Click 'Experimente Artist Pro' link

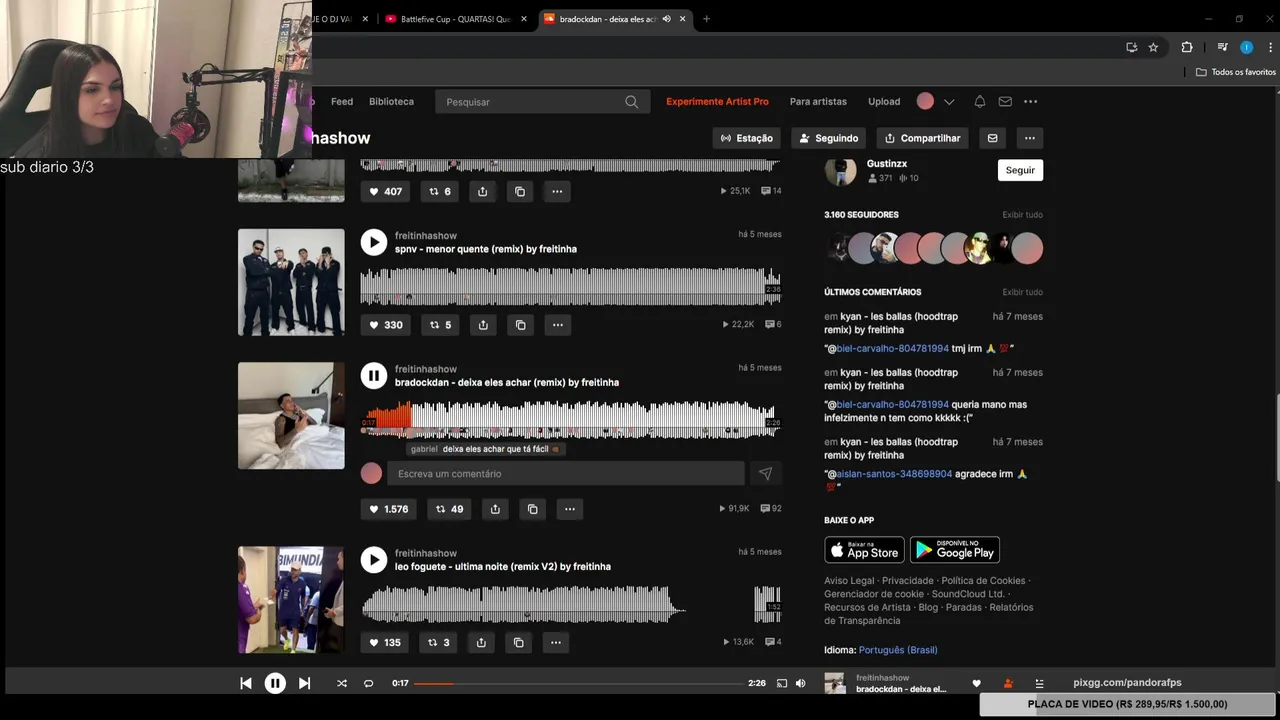click(x=717, y=102)
